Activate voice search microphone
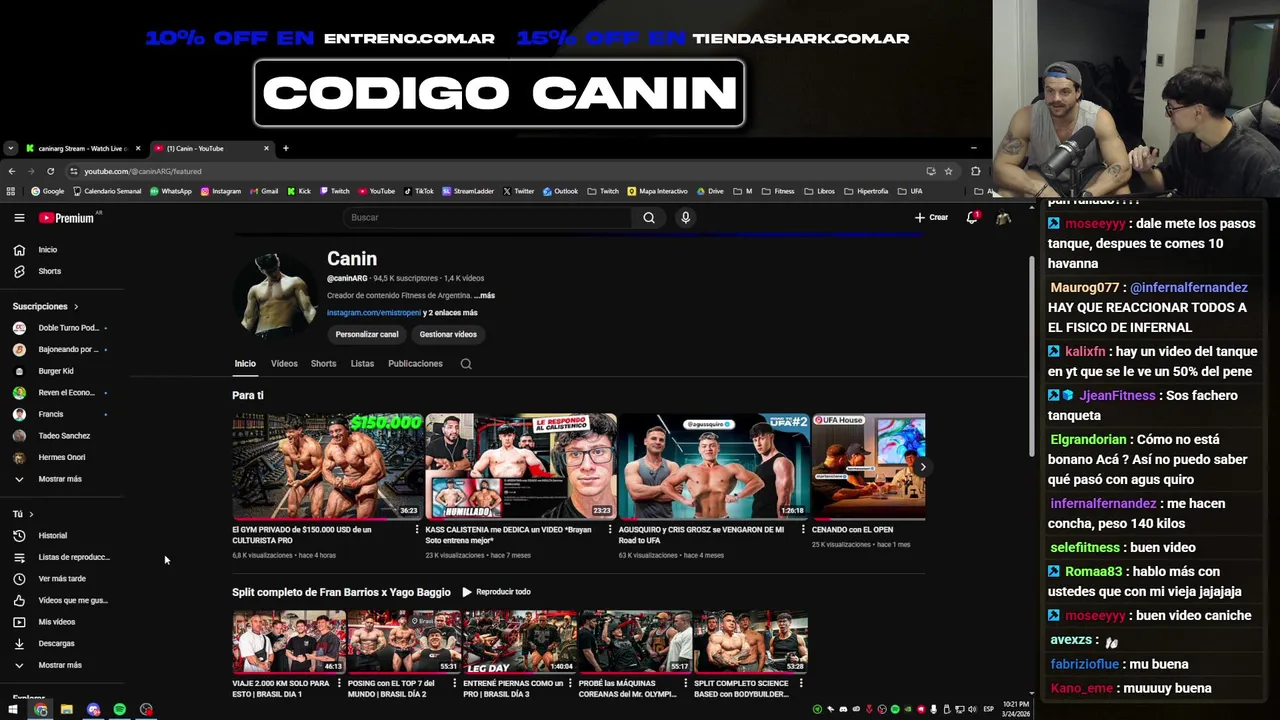 click(x=685, y=217)
